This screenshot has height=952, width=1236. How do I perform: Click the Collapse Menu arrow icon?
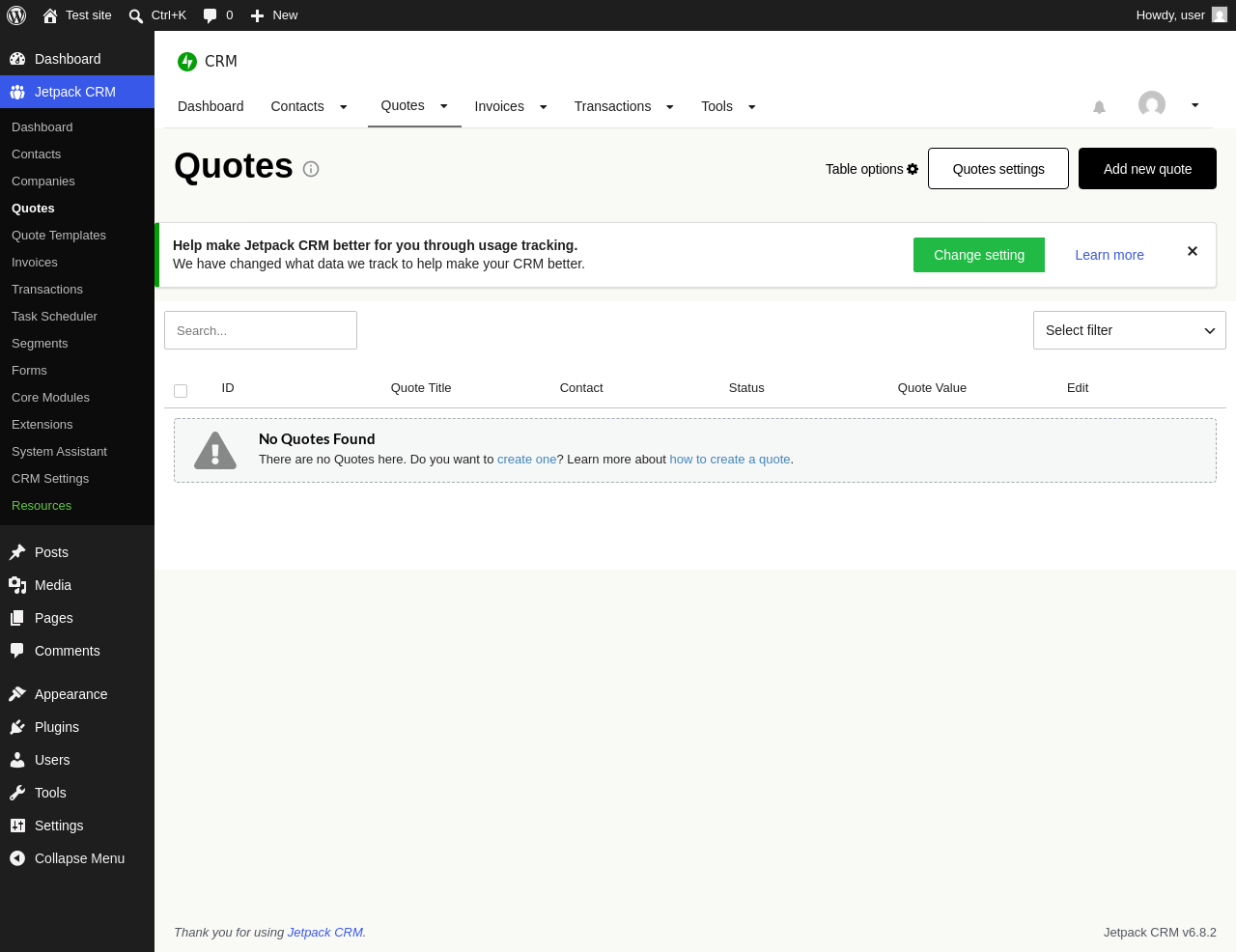(x=17, y=858)
